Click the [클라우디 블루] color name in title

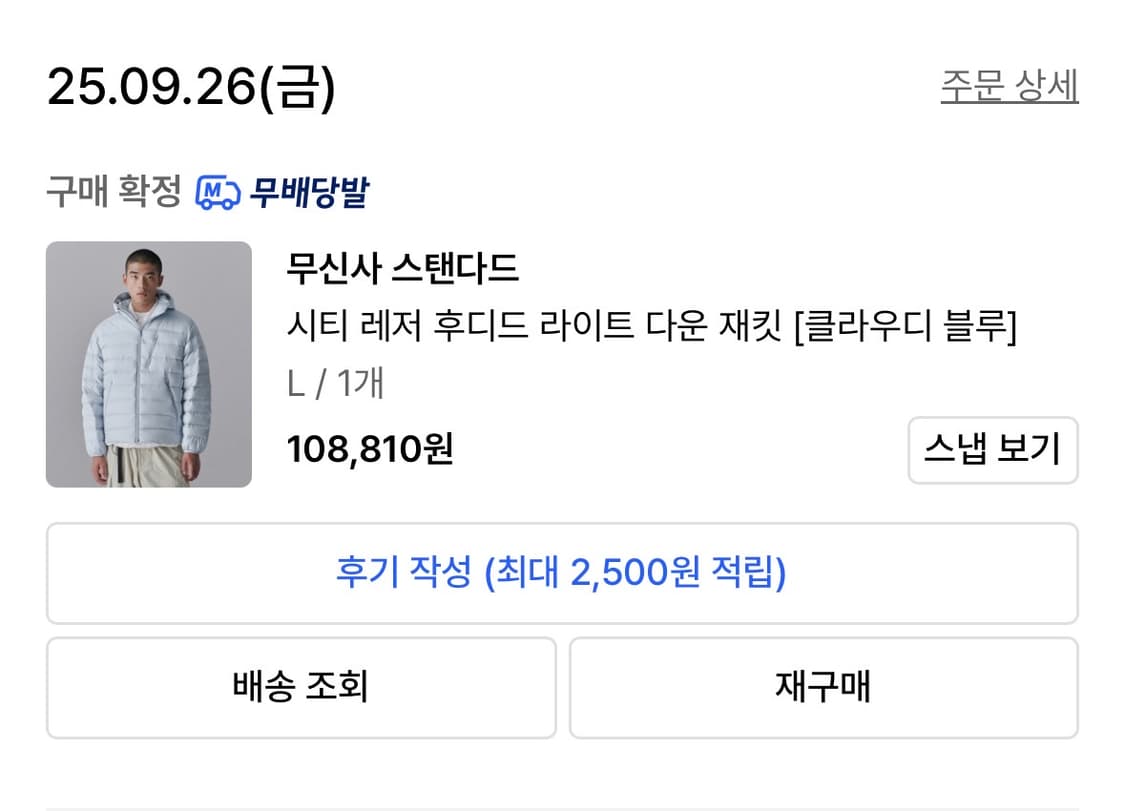[904, 327]
